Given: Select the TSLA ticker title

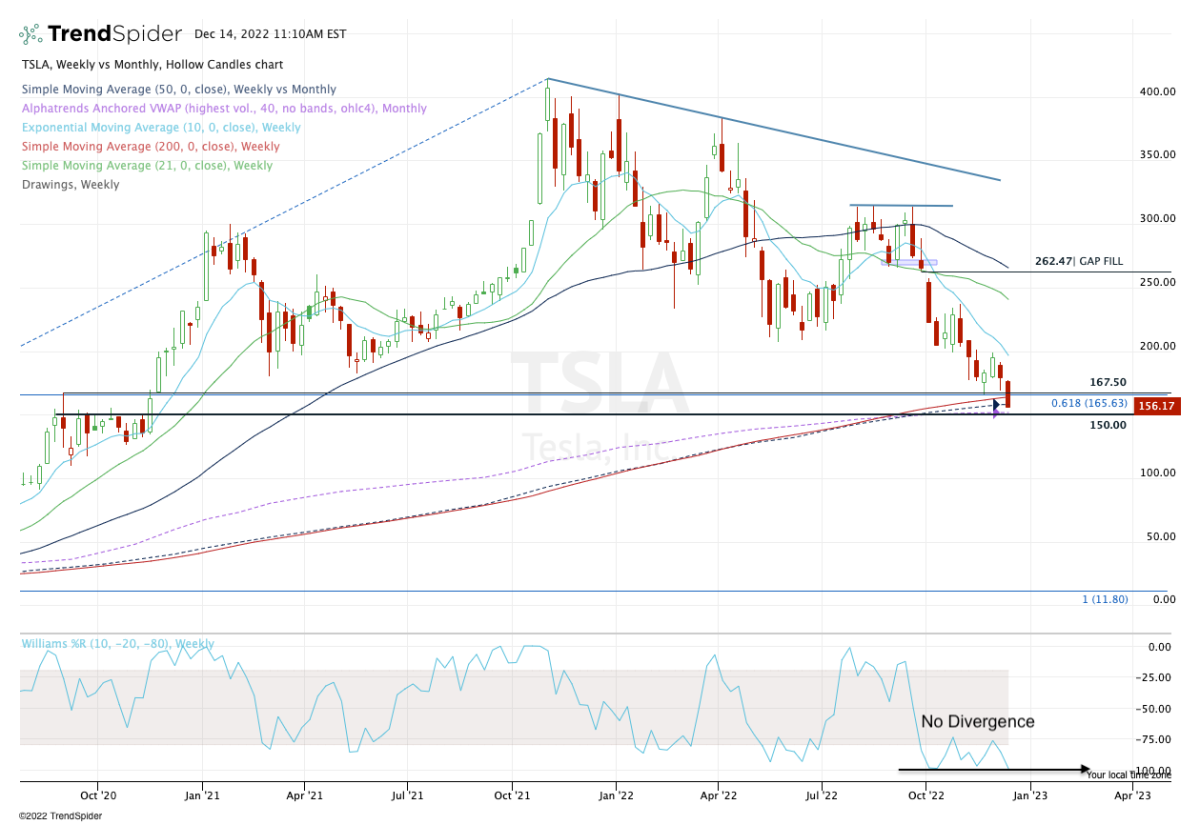Looking at the screenshot, I should point(31,64).
